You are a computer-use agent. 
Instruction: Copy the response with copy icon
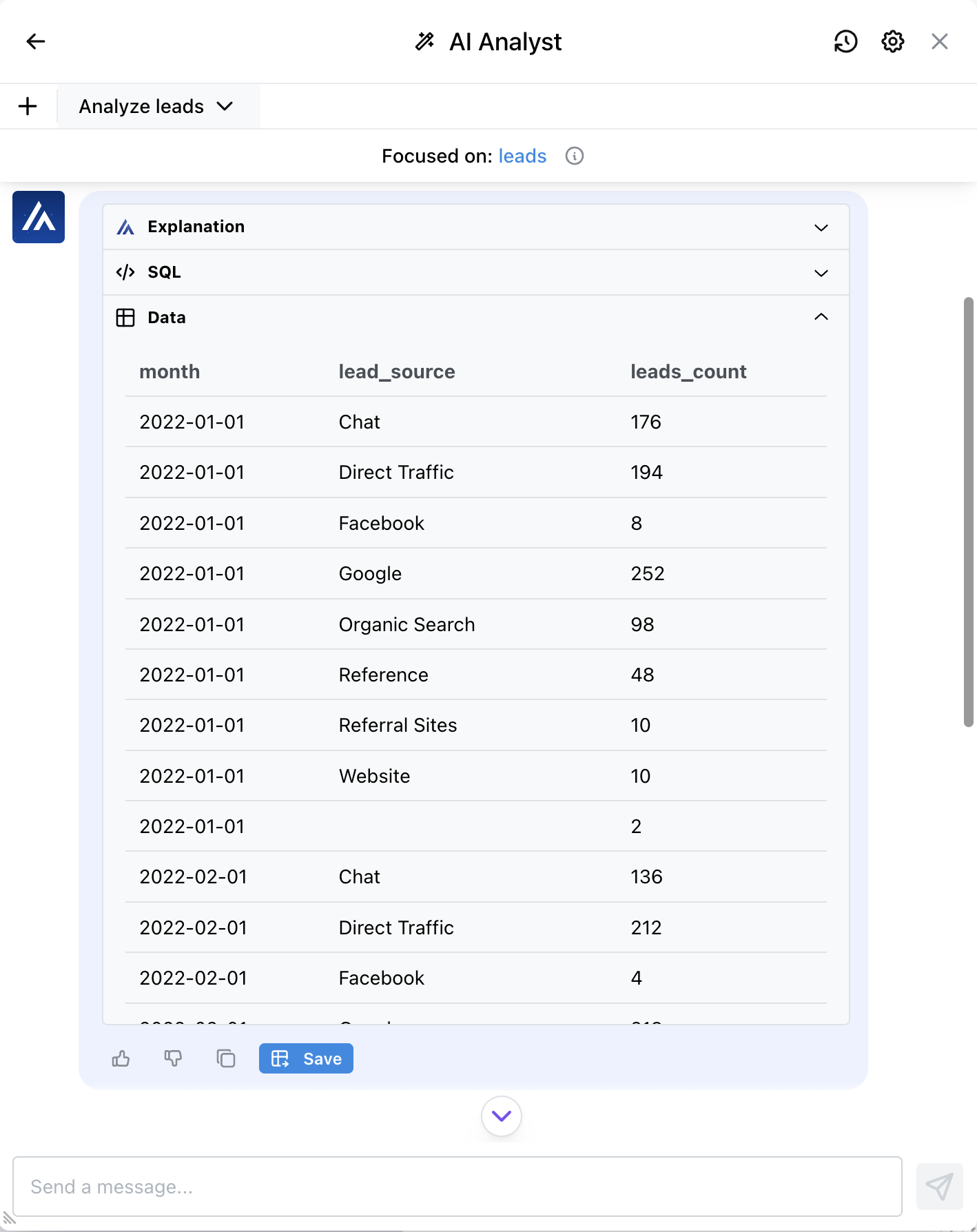tap(226, 1058)
